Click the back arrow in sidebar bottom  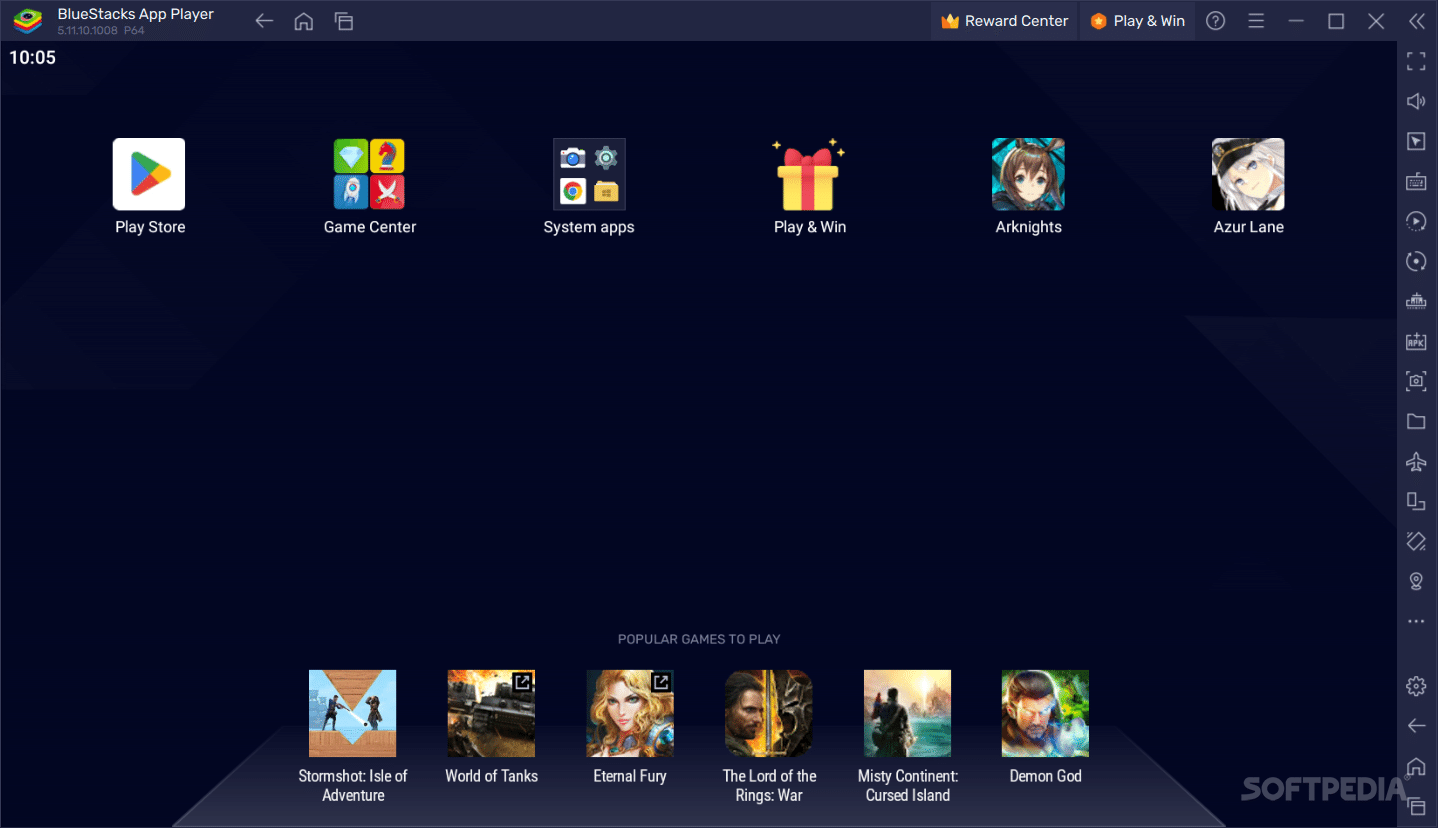pyautogui.click(x=1416, y=726)
